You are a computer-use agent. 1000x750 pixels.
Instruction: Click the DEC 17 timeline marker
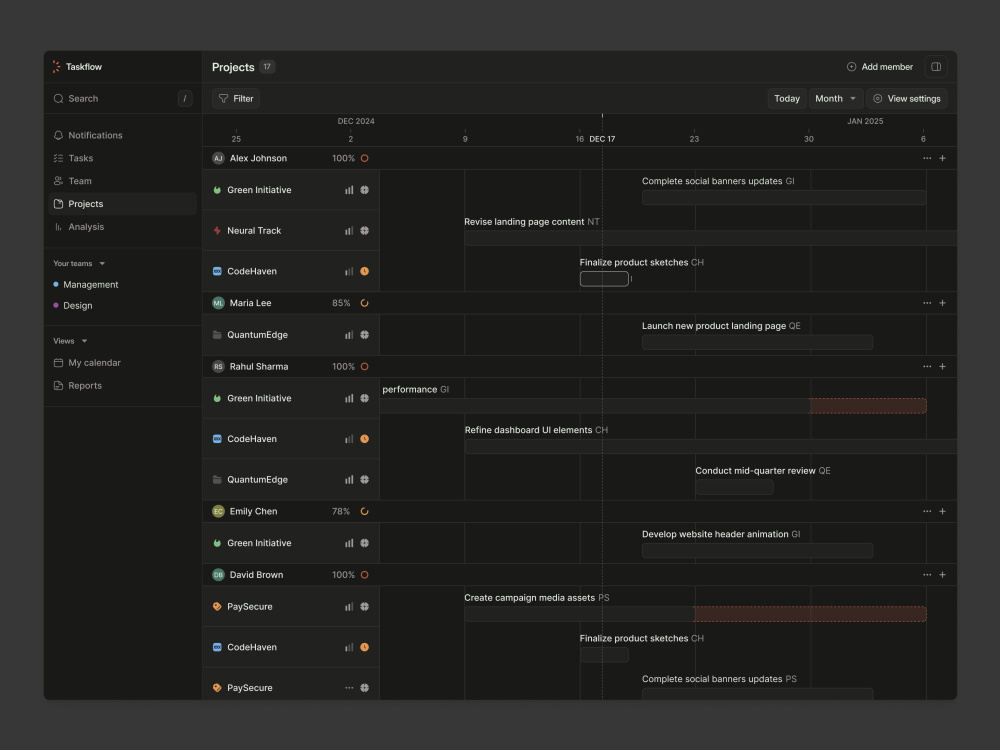coord(602,139)
